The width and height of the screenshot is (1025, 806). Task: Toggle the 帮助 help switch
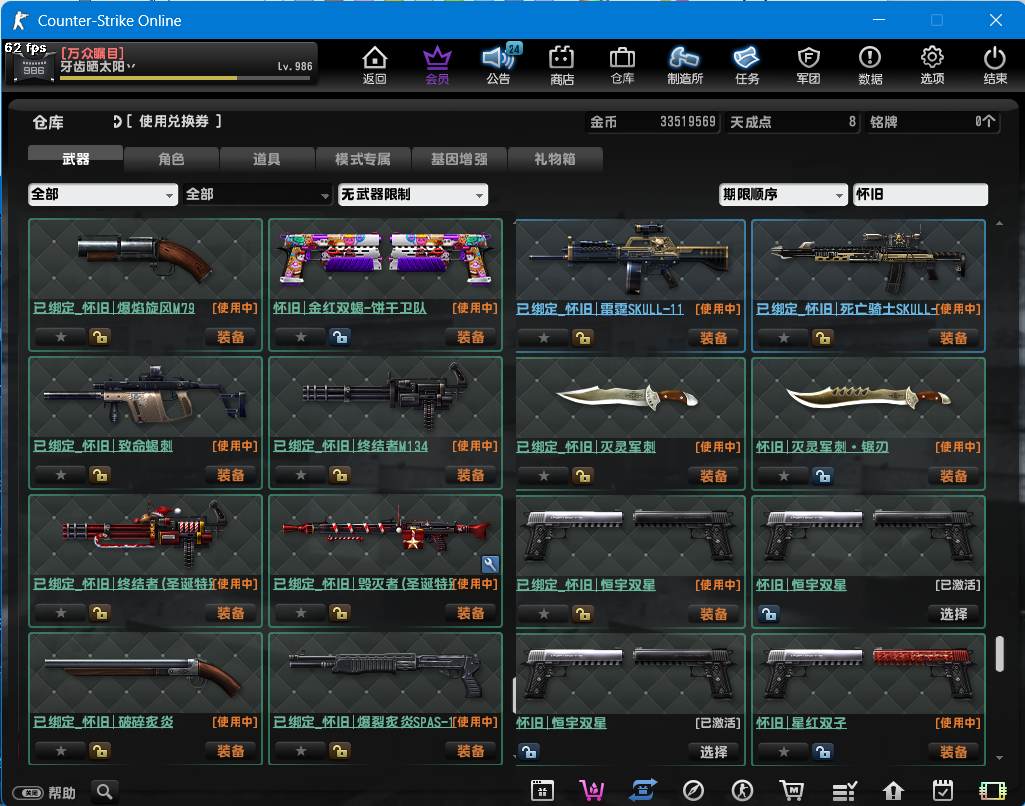point(29,793)
